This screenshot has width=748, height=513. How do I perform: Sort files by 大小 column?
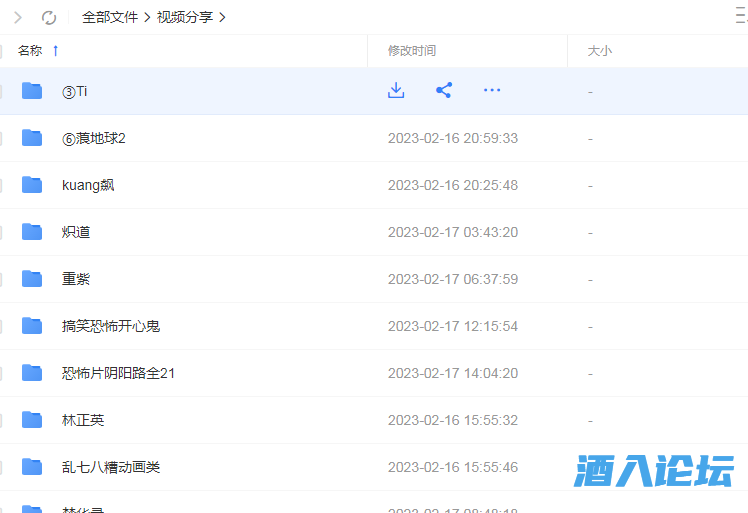click(x=599, y=50)
